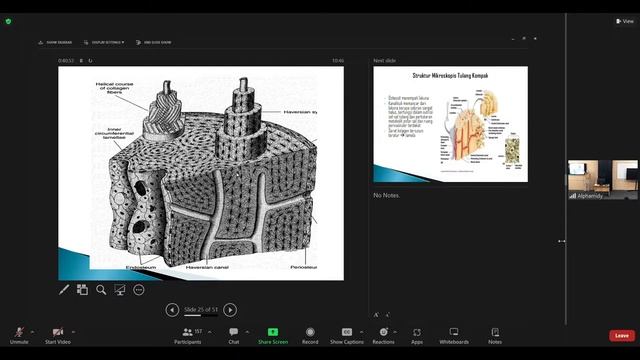Expand the captions options arrow

click(362, 332)
